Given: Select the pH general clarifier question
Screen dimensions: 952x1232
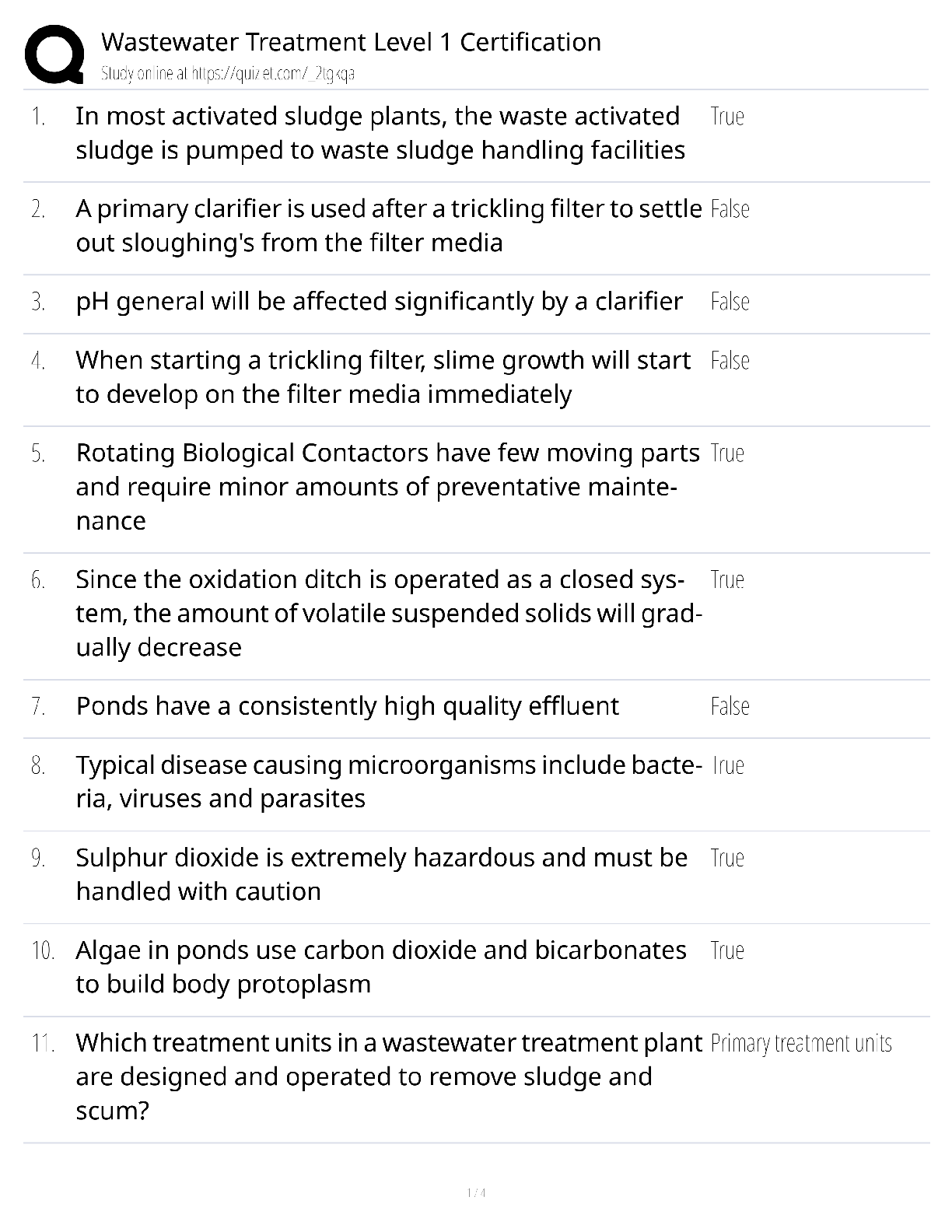Looking at the screenshot, I should coord(379,301).
